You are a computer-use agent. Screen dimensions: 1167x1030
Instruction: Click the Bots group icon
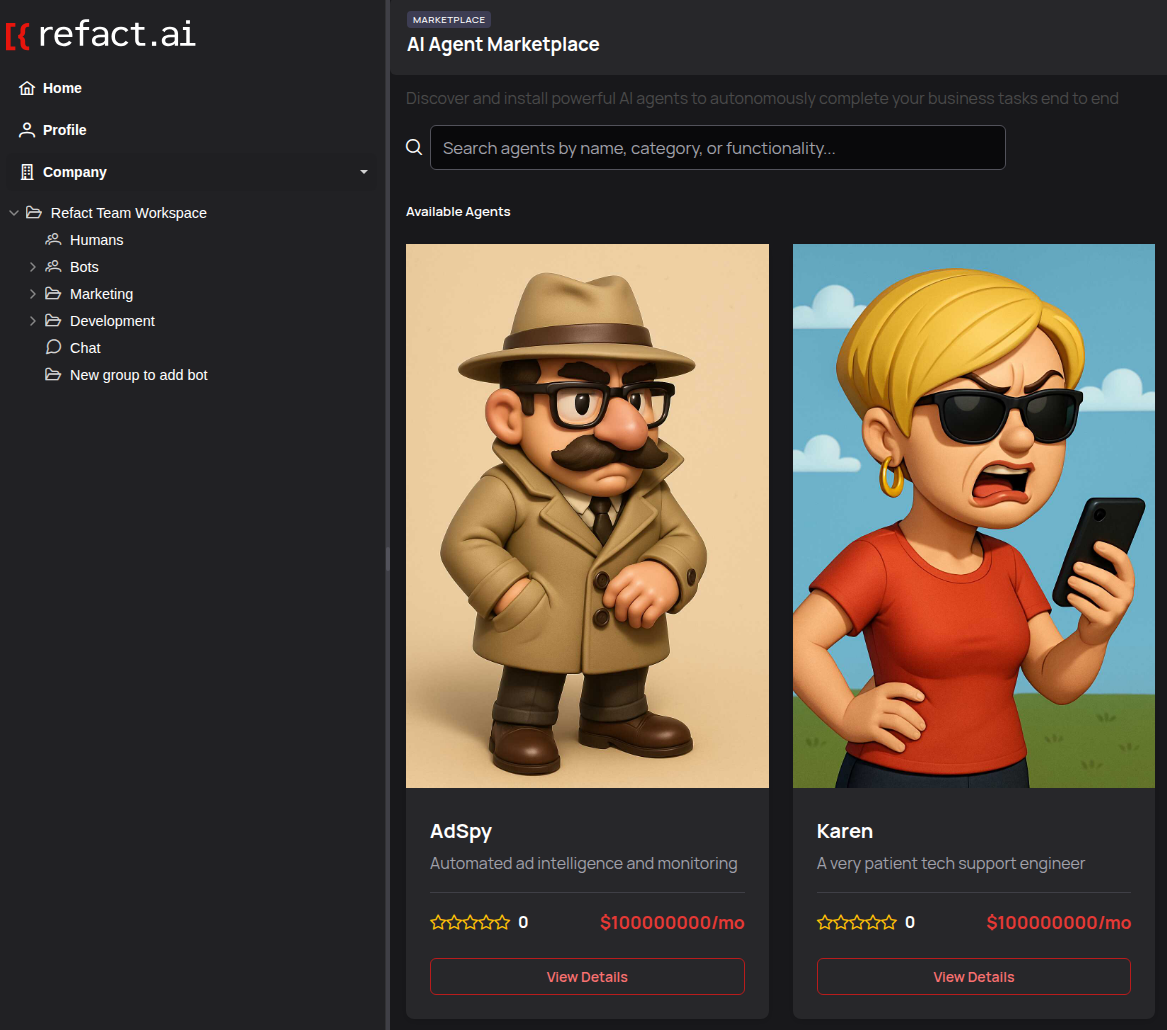(x=52, y=266)
